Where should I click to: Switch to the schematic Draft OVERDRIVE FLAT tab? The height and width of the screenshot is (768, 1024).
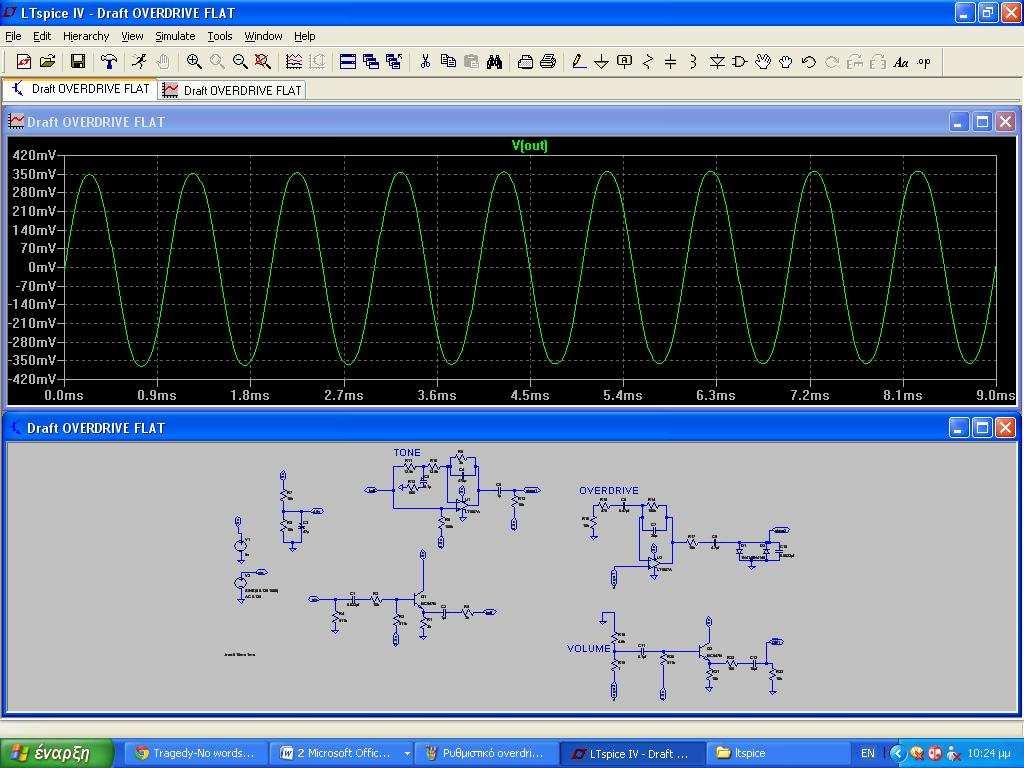click(80, 89)
